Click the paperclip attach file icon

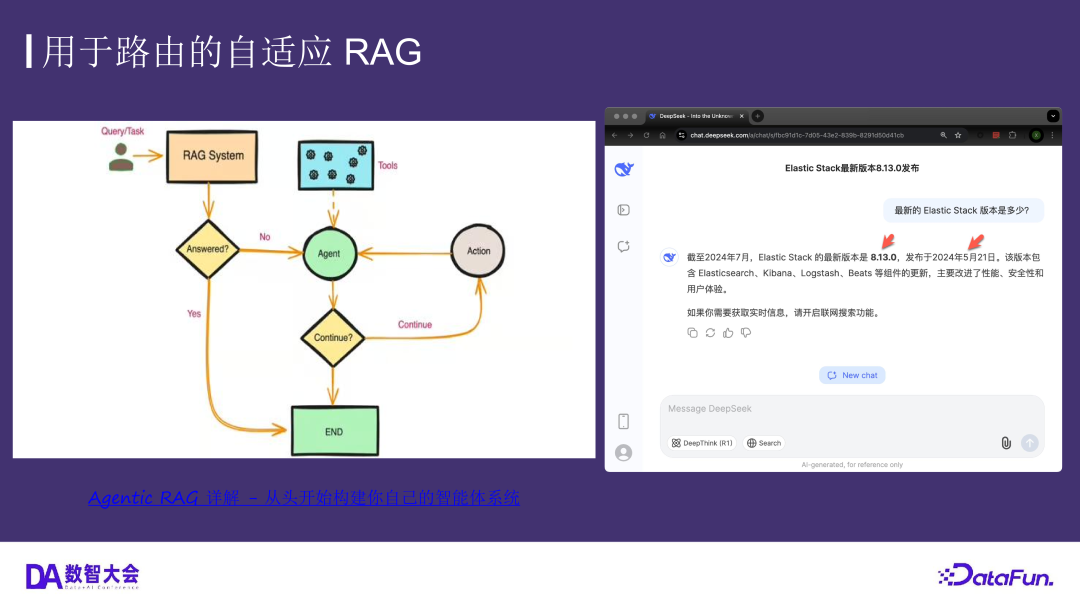(x=1006, y=443)
